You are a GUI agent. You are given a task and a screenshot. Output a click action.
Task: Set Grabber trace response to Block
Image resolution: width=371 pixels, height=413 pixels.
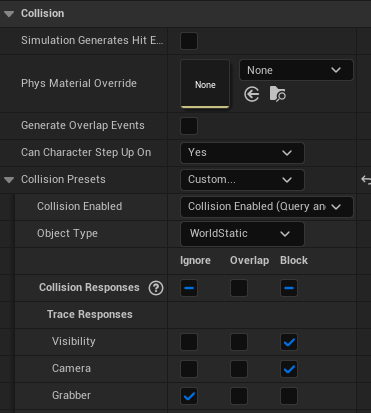point(289,396)
